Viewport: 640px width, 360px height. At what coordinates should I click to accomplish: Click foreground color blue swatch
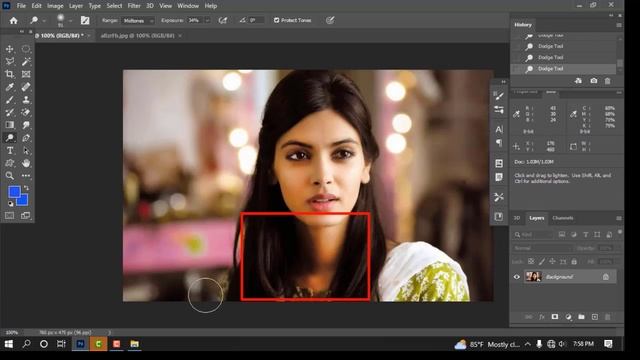13,191
